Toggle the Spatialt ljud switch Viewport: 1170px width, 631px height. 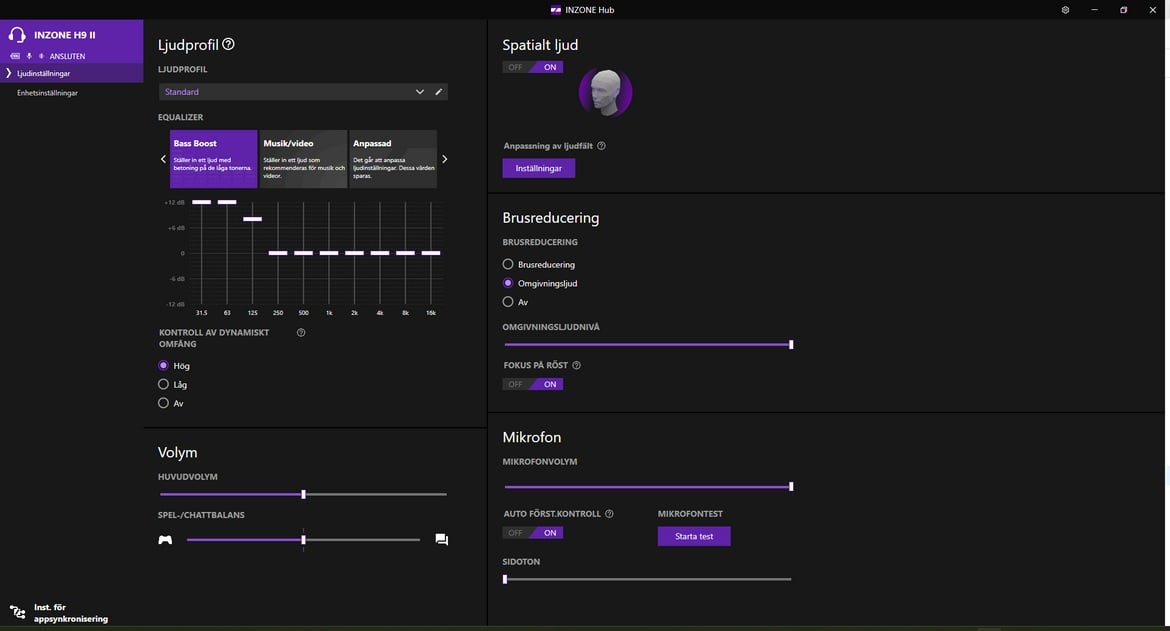[x=532, y=67]
